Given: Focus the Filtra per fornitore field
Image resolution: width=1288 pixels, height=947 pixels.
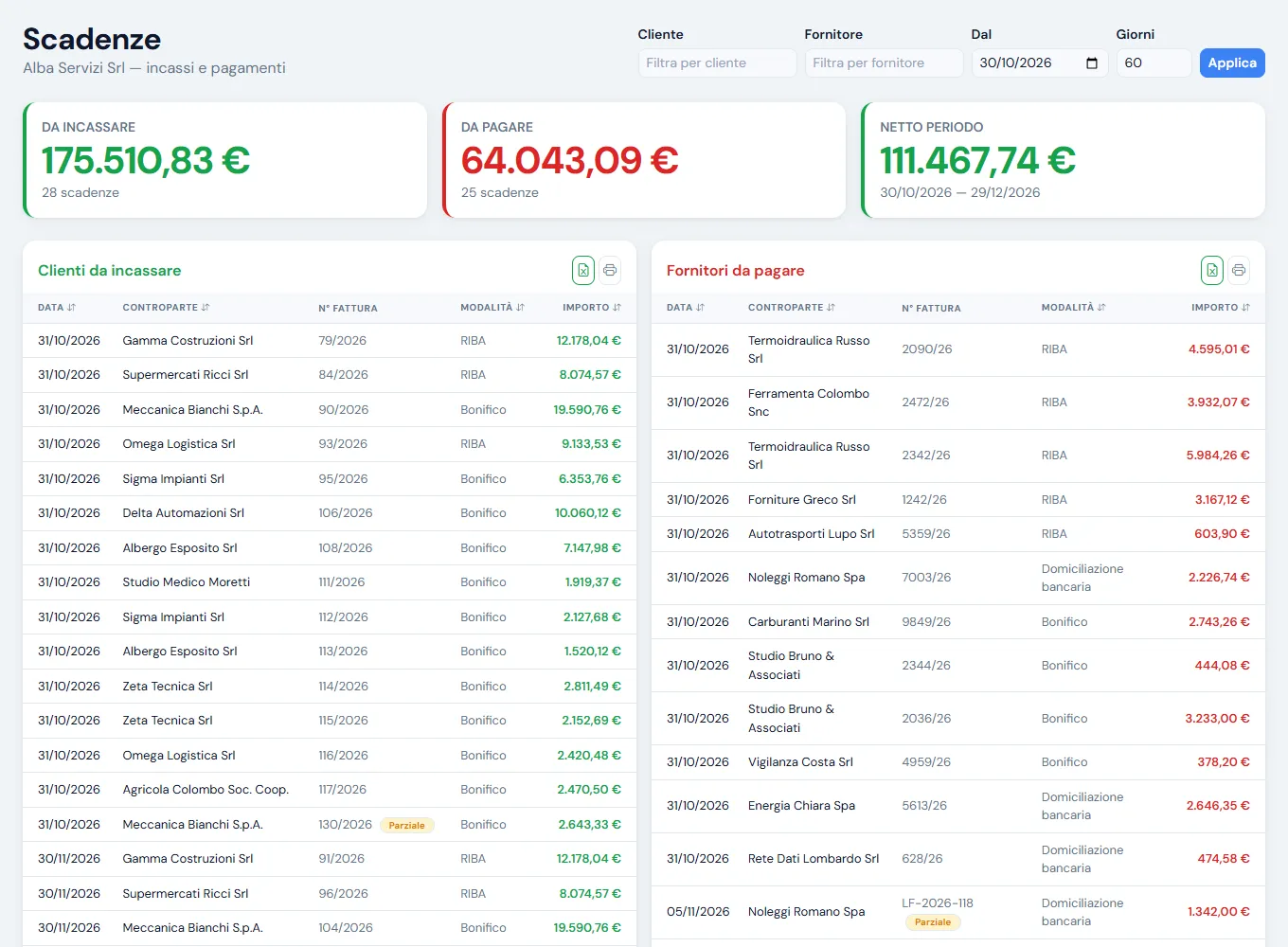Looking at the screenshot, I should tap(884, 63).
